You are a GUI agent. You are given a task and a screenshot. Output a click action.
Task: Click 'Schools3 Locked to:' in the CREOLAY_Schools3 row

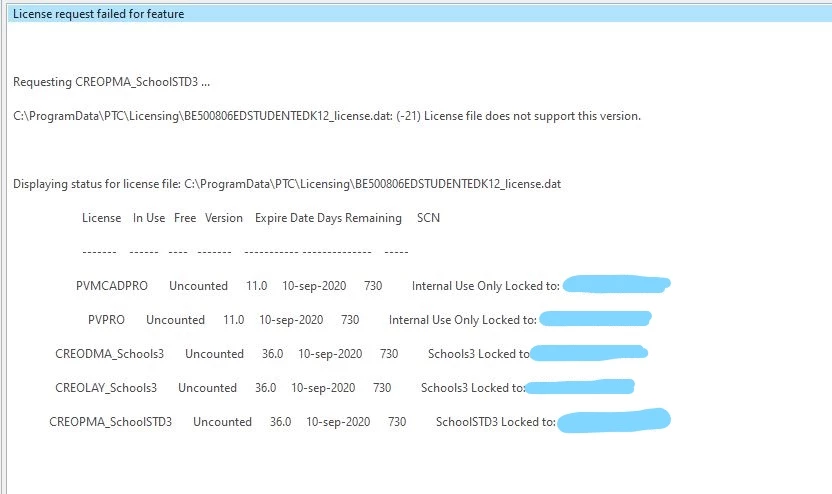coord(473,388)
